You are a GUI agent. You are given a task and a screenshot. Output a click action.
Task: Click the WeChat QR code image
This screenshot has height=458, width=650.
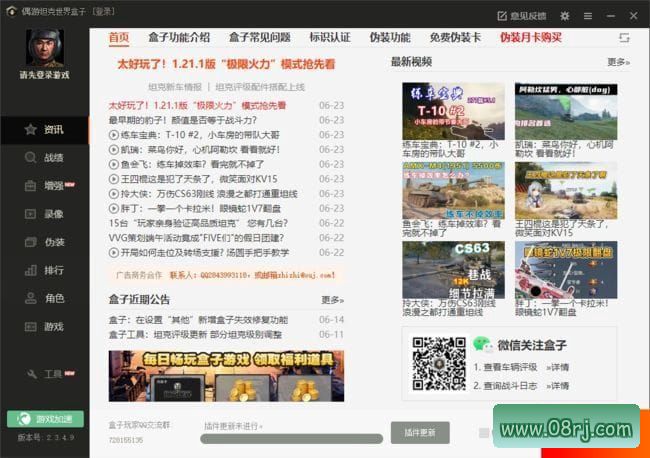(439, 363)
